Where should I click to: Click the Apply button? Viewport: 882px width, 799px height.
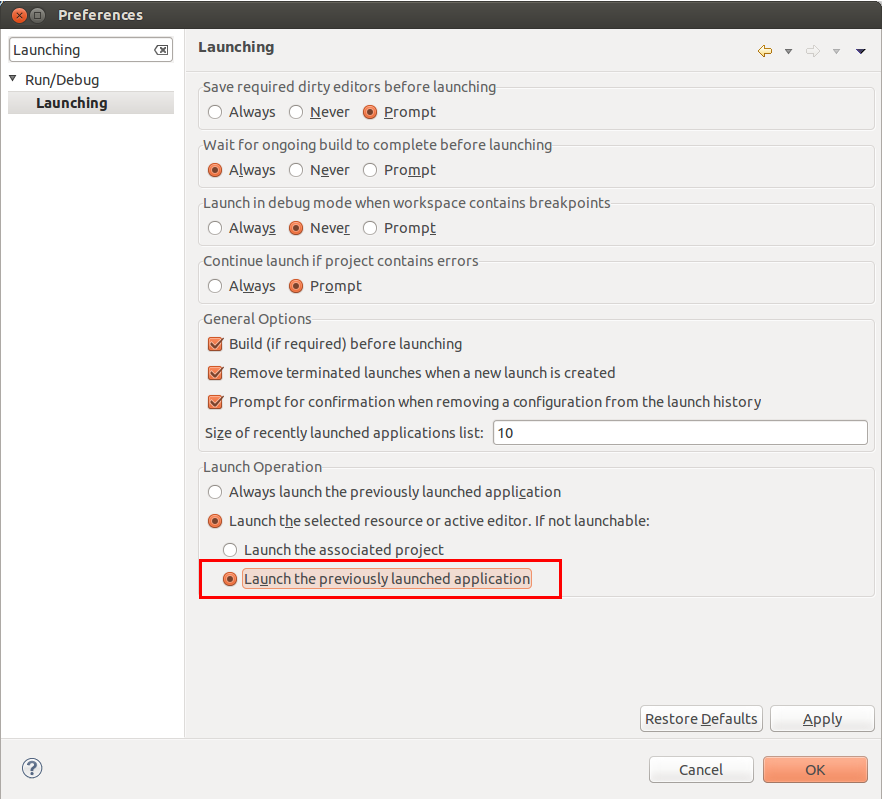pyautogui.click(x=822, y=719)
